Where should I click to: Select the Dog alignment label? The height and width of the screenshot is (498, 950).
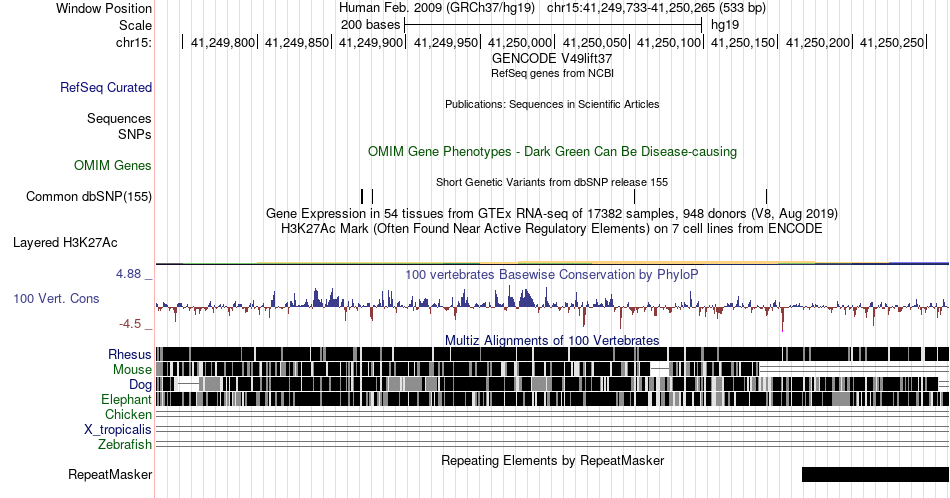pyautogui.click(x=141, y=385)
